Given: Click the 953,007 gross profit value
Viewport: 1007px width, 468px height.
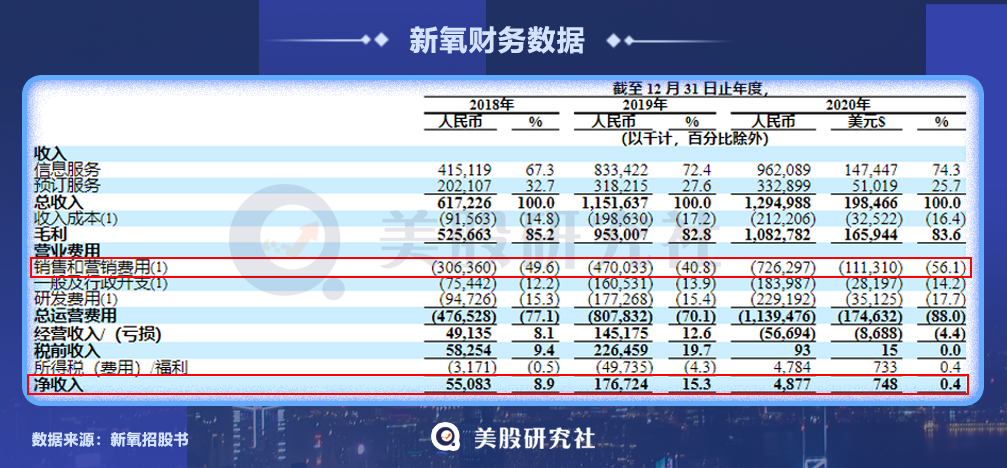Looking at the screenshot, I should click(x=620, y=235).
